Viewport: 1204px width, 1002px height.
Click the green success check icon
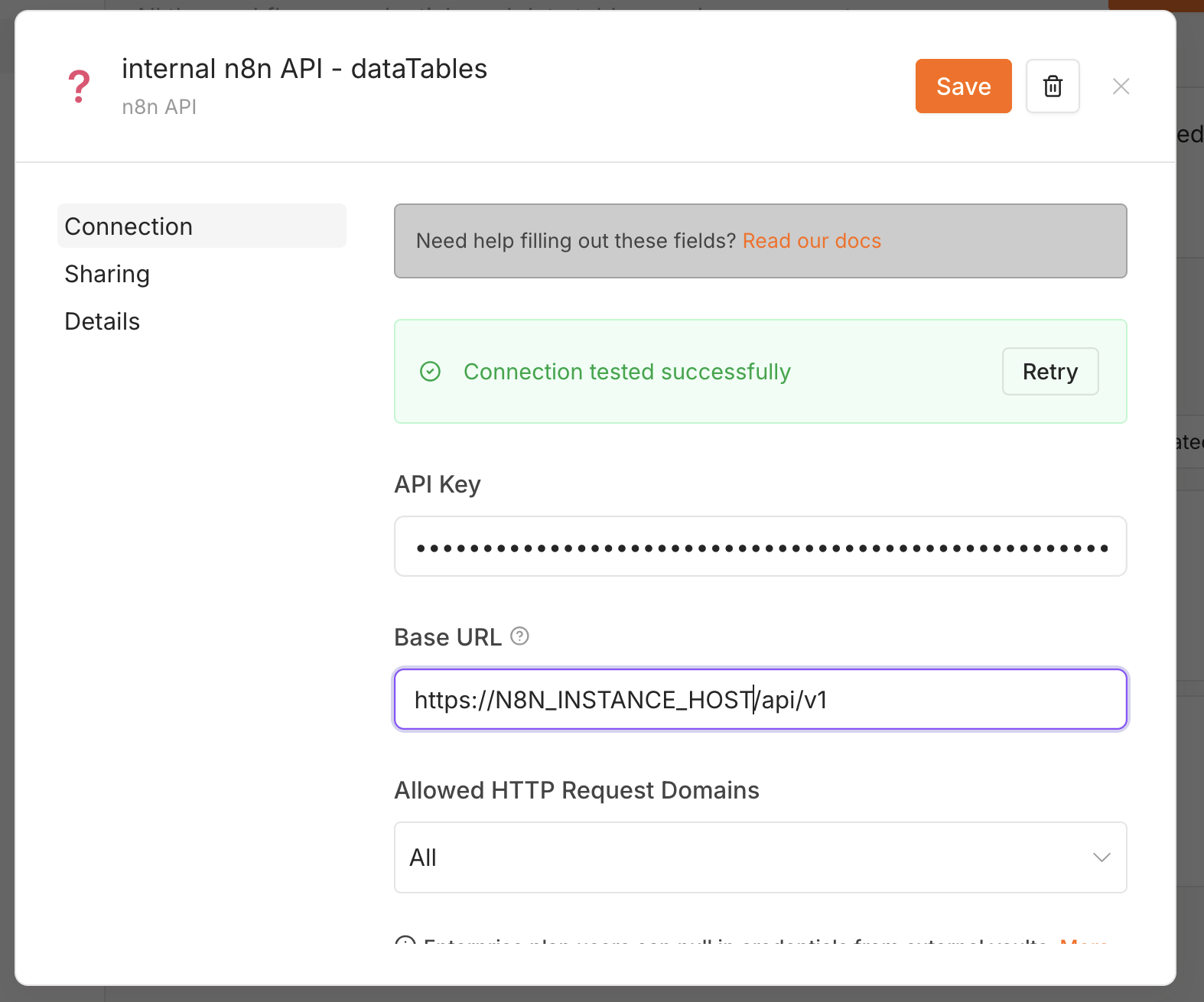click(431, 372)
